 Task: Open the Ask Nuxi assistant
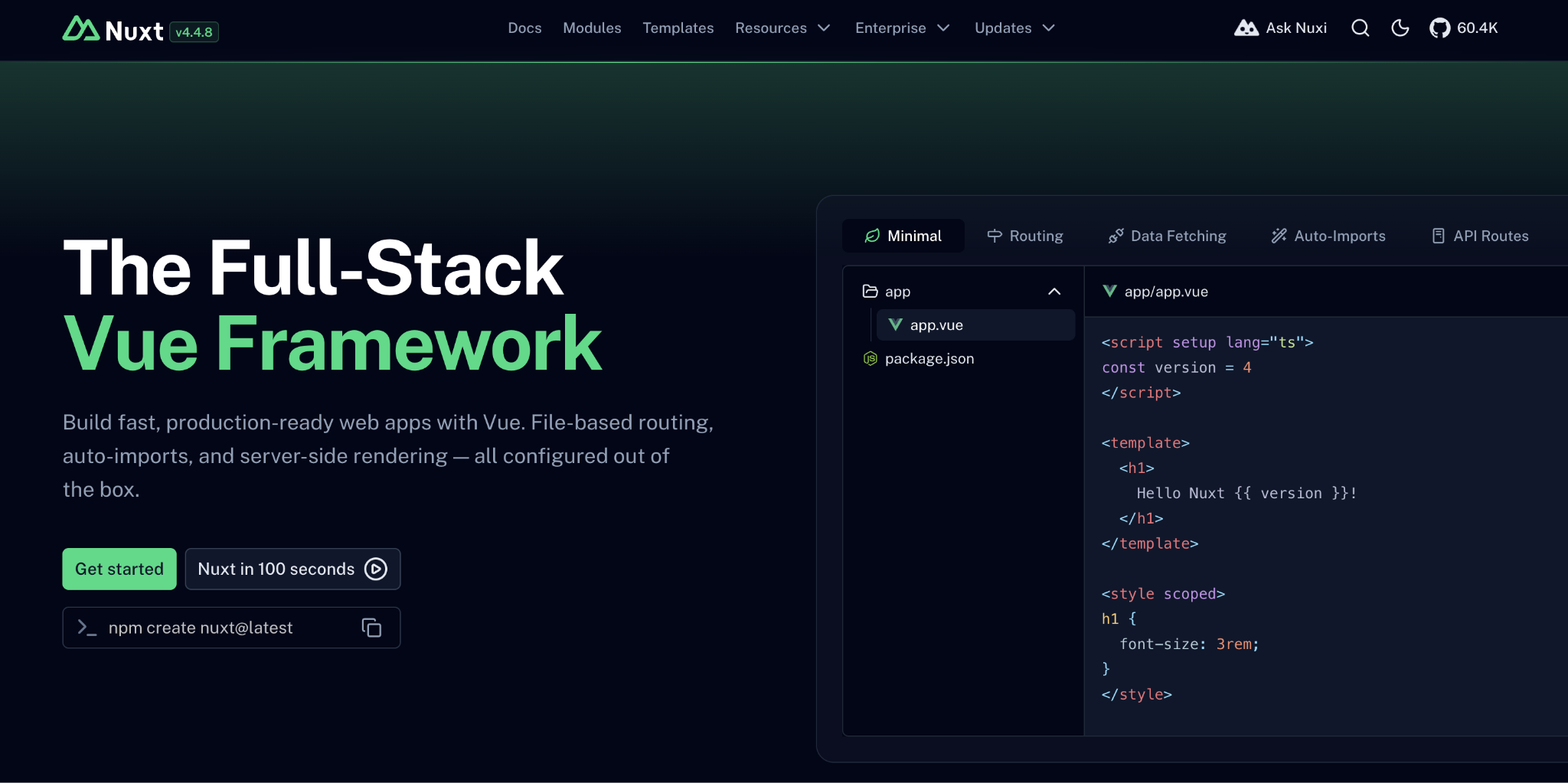pos(1280,28)
